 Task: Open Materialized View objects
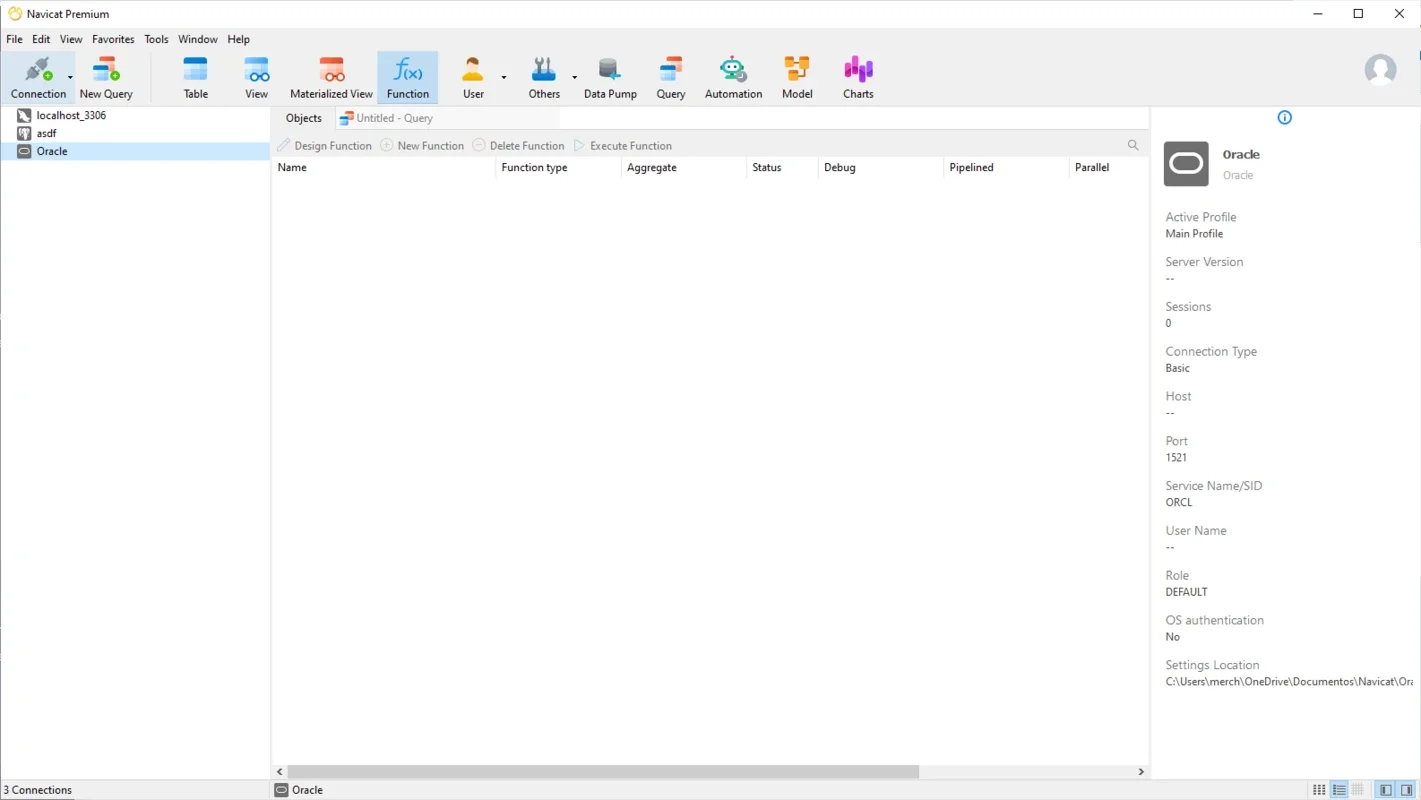coord(331,78)
